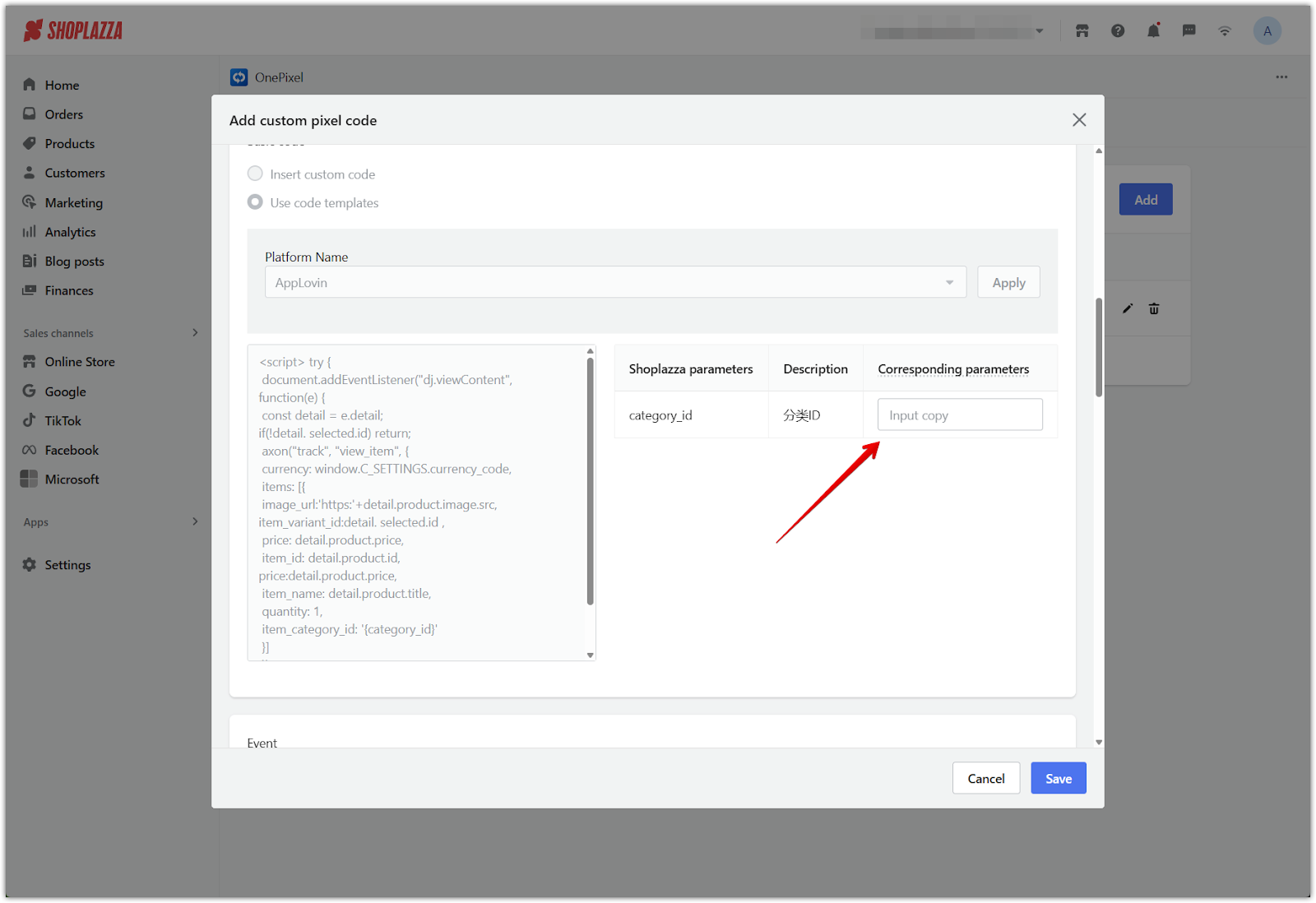Expand the Apps chevron
Screen dimensions: 1316x903
(195, 521)
